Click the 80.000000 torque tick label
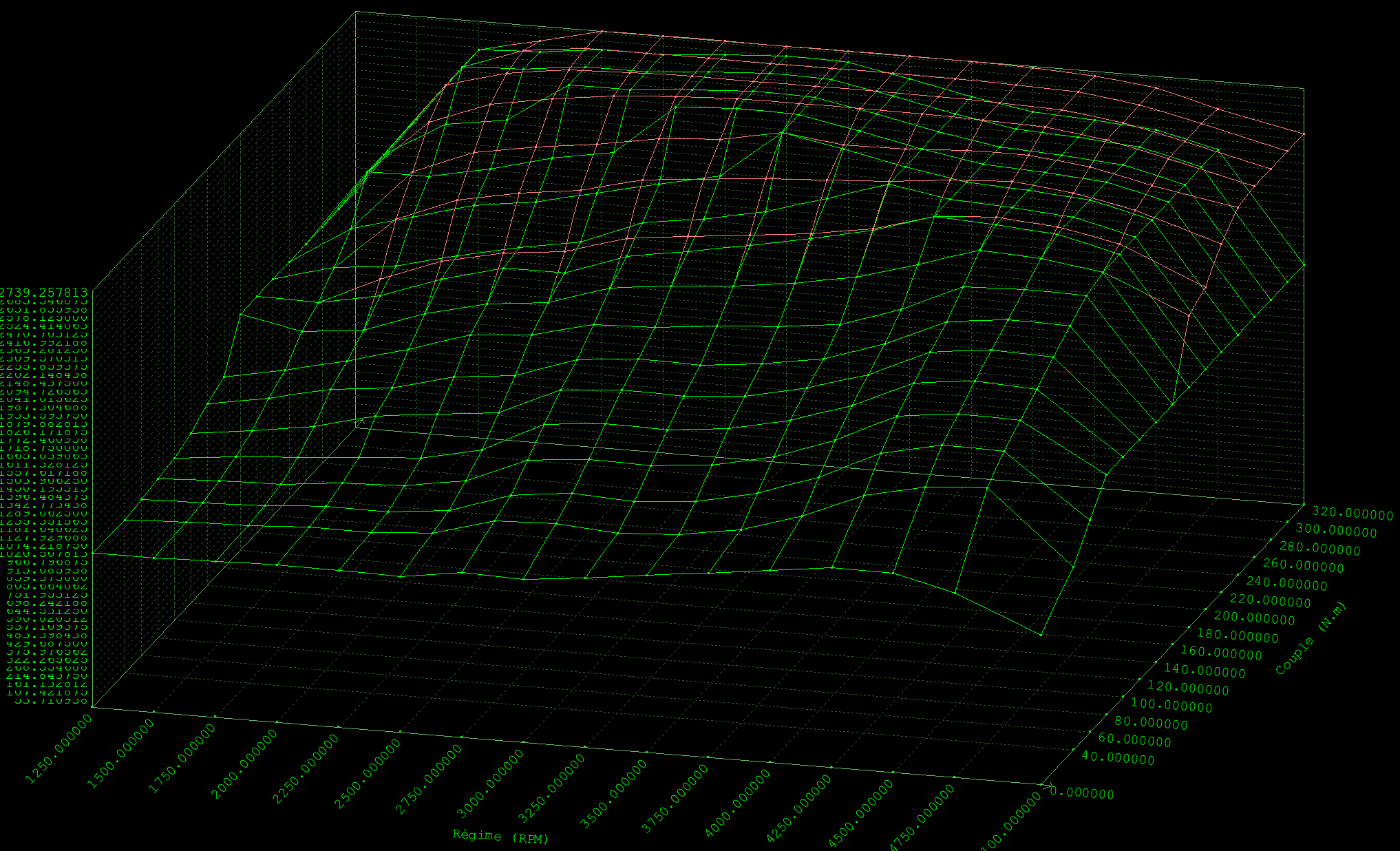The height and width of the screenshot is (851, 1400). [1151, 723]
